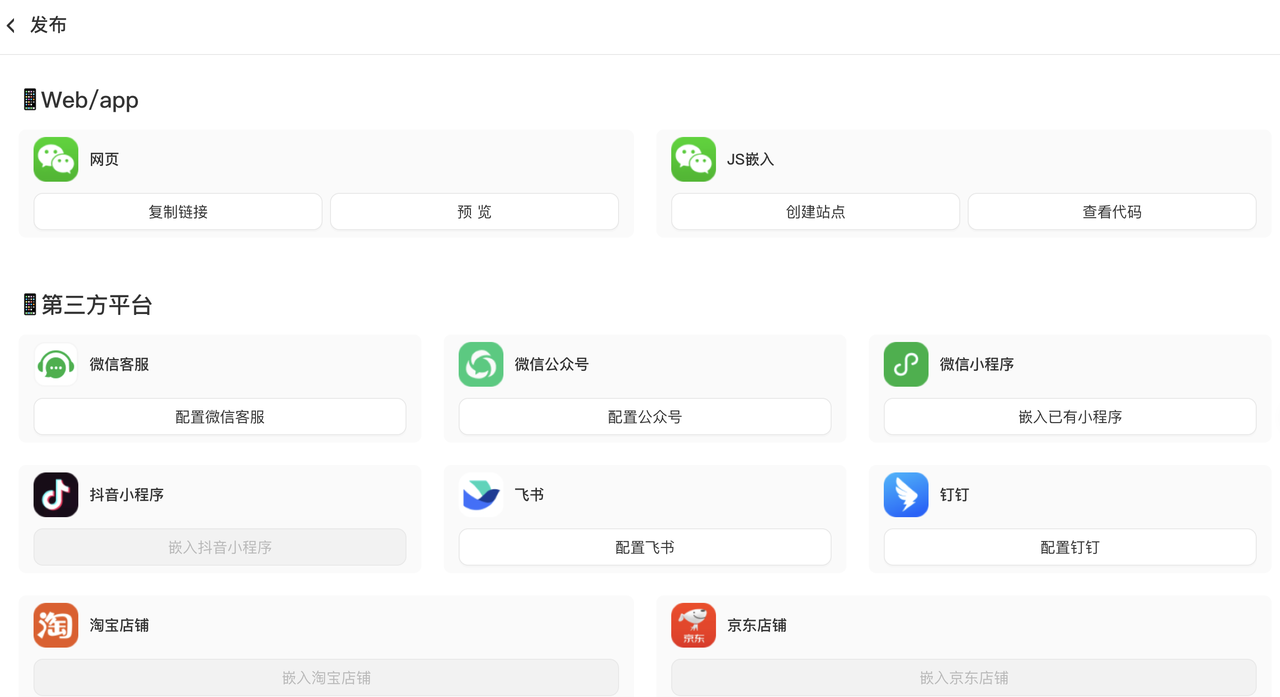Click the 微信公众号 card label
1280x697 pixels.
pos(552,365)
